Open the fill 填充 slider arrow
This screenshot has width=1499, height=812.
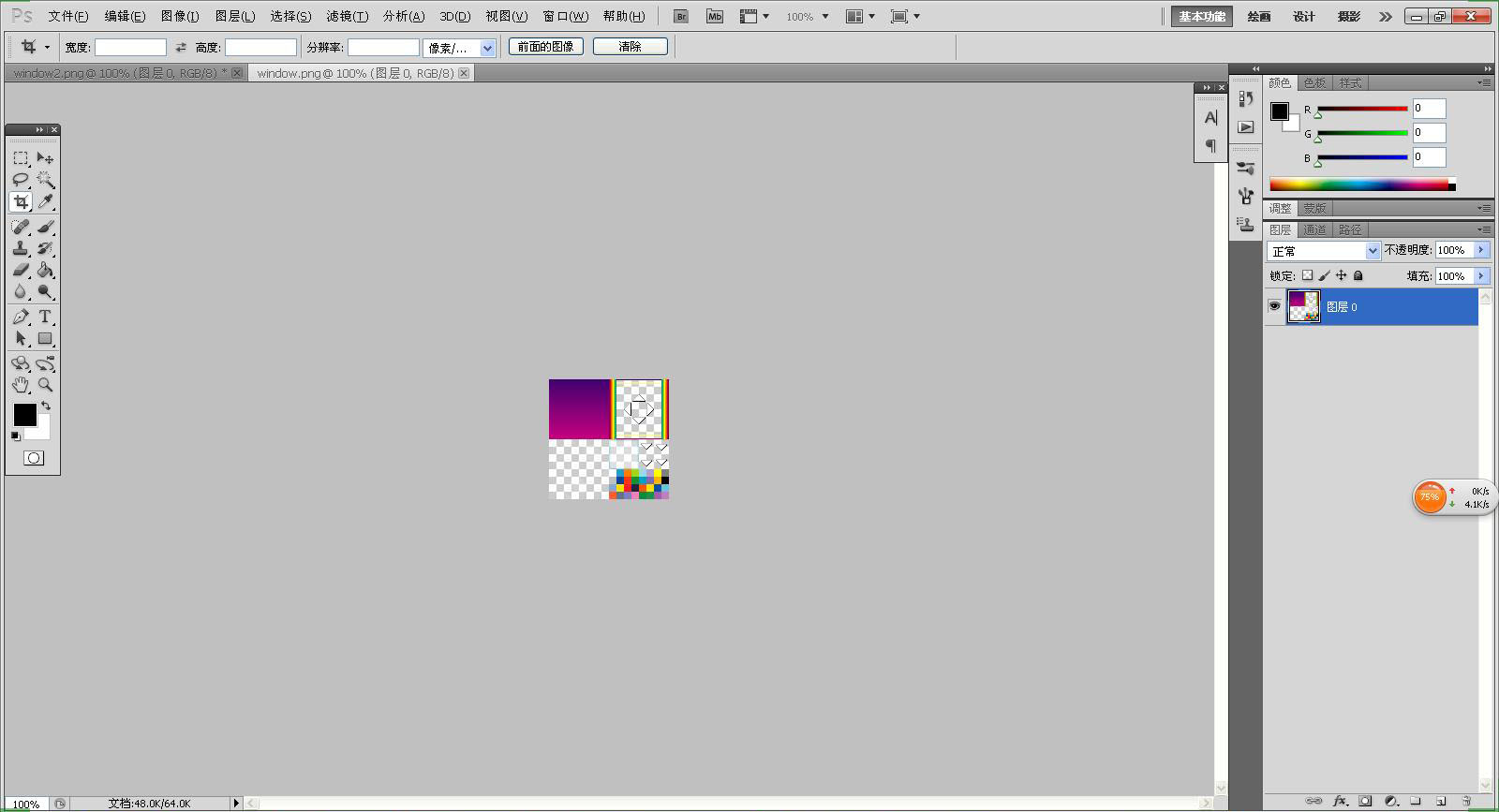click(1481, 276)
